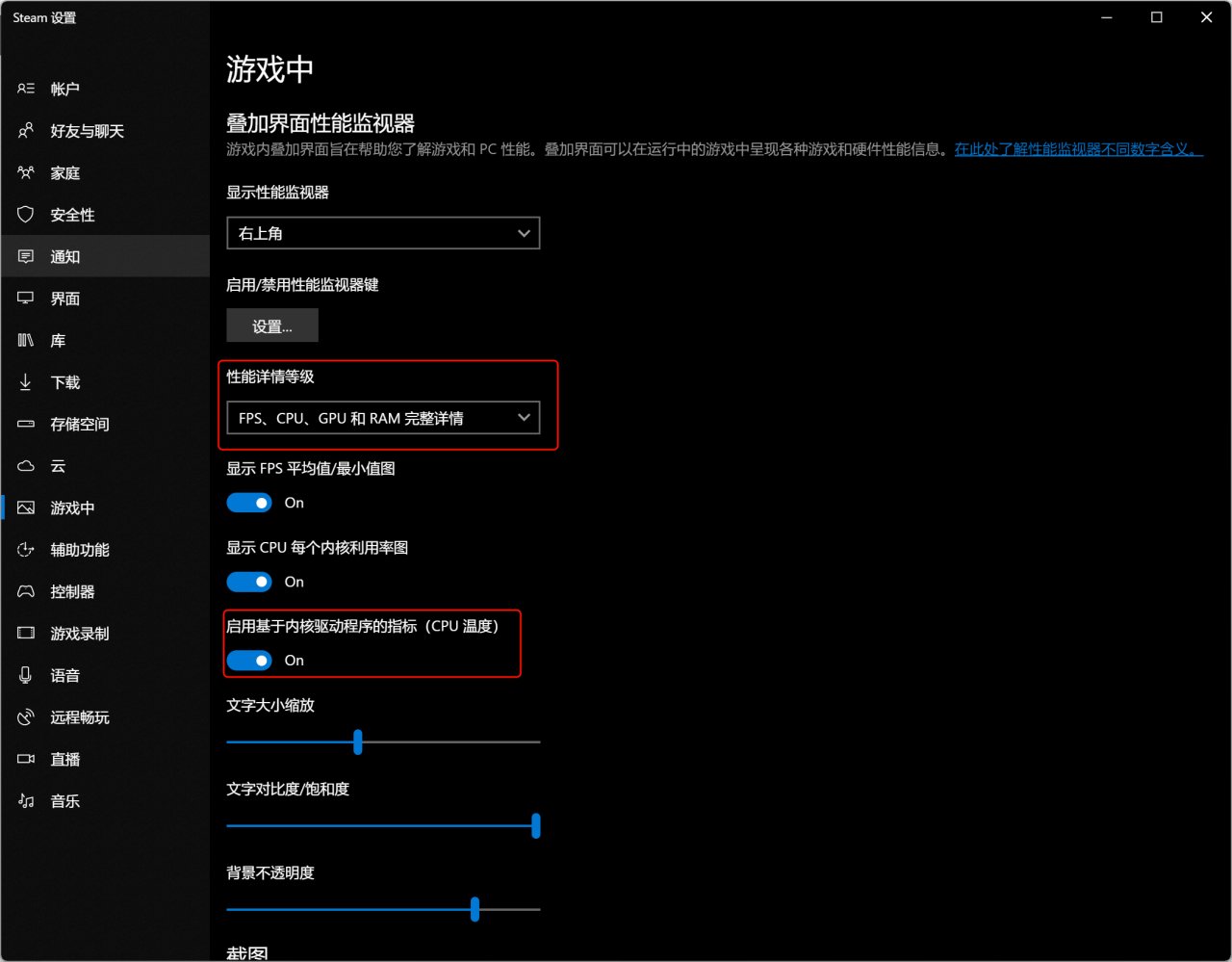The height and width of the screenshot is (962, 1232).
Task: Open the 家庭 family icon in the sidebar
Action: (26, 172)
